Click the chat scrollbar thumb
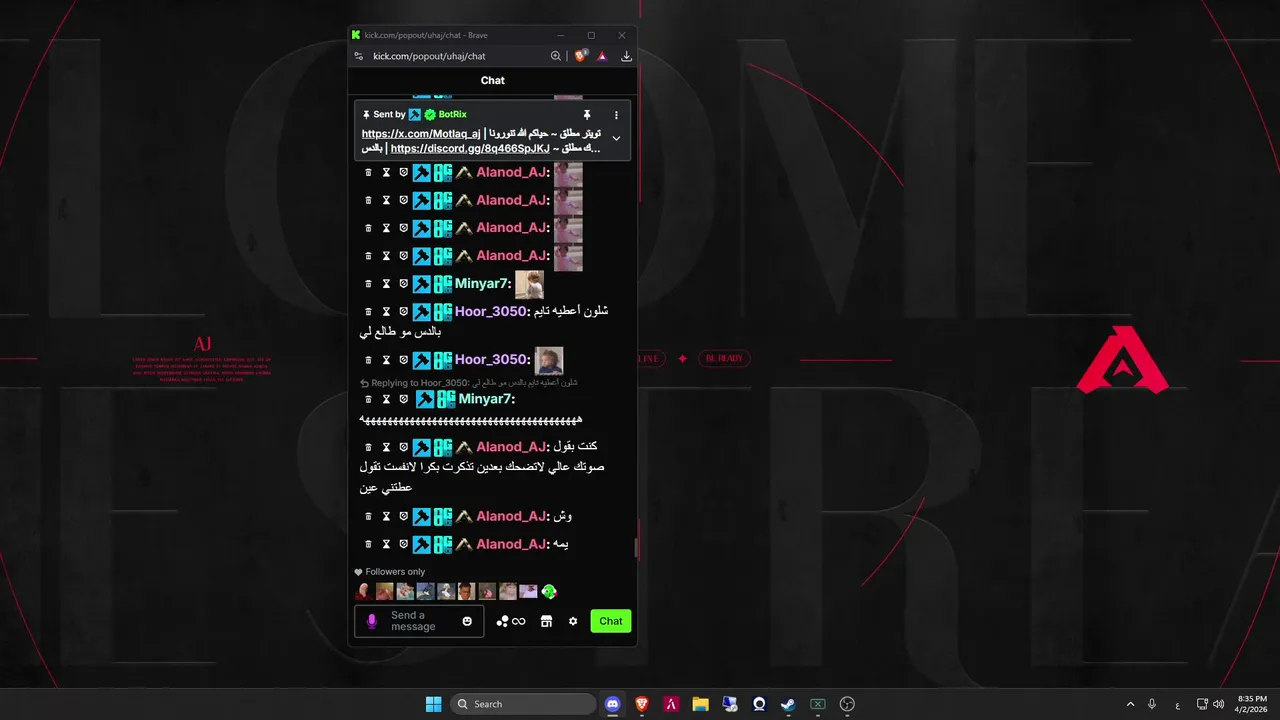Image resolution: width=1280 pixels, height=720 pixels. [x=636, y=548]
